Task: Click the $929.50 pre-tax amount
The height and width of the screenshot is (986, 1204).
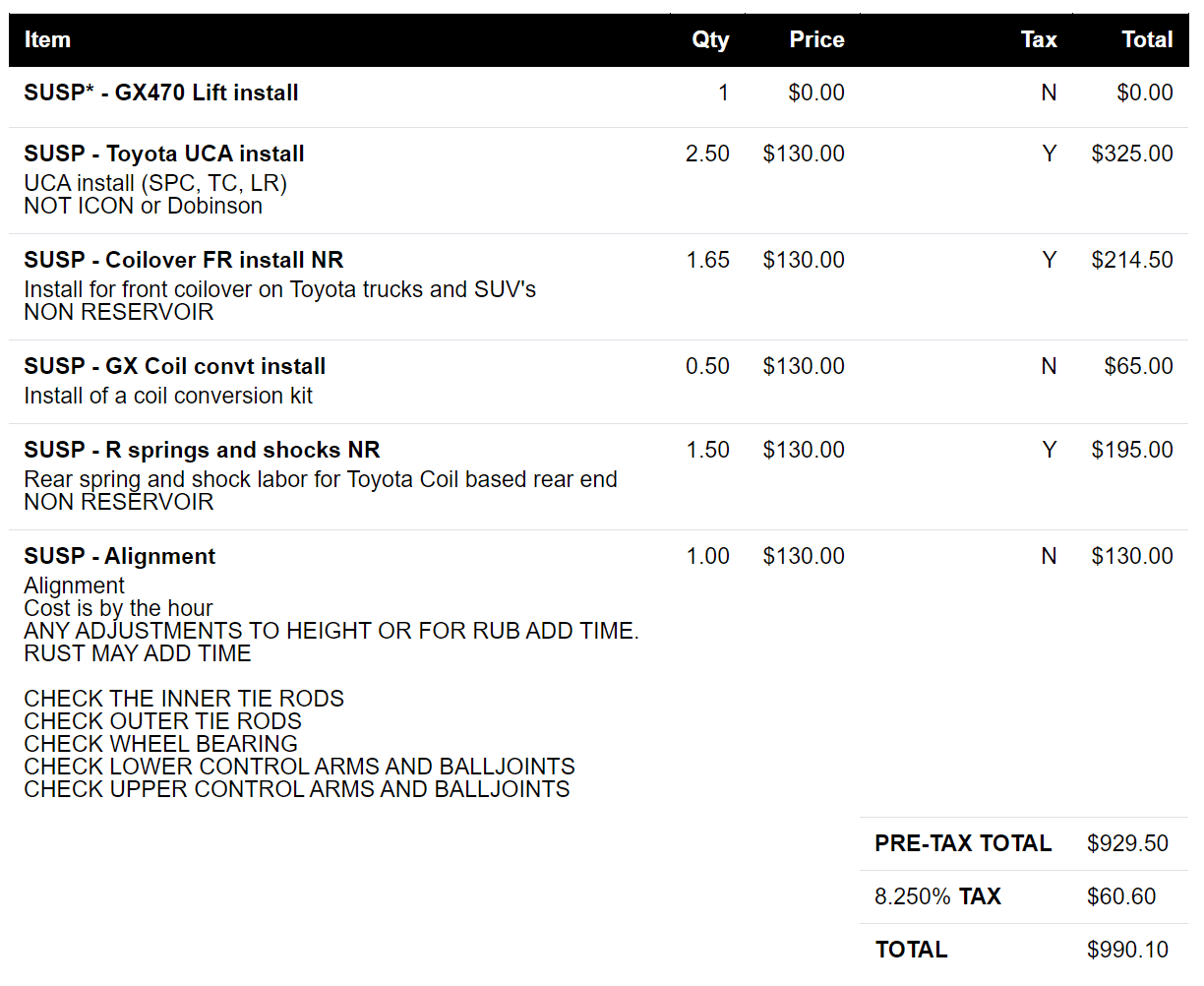Action: tap(1127, 843)
